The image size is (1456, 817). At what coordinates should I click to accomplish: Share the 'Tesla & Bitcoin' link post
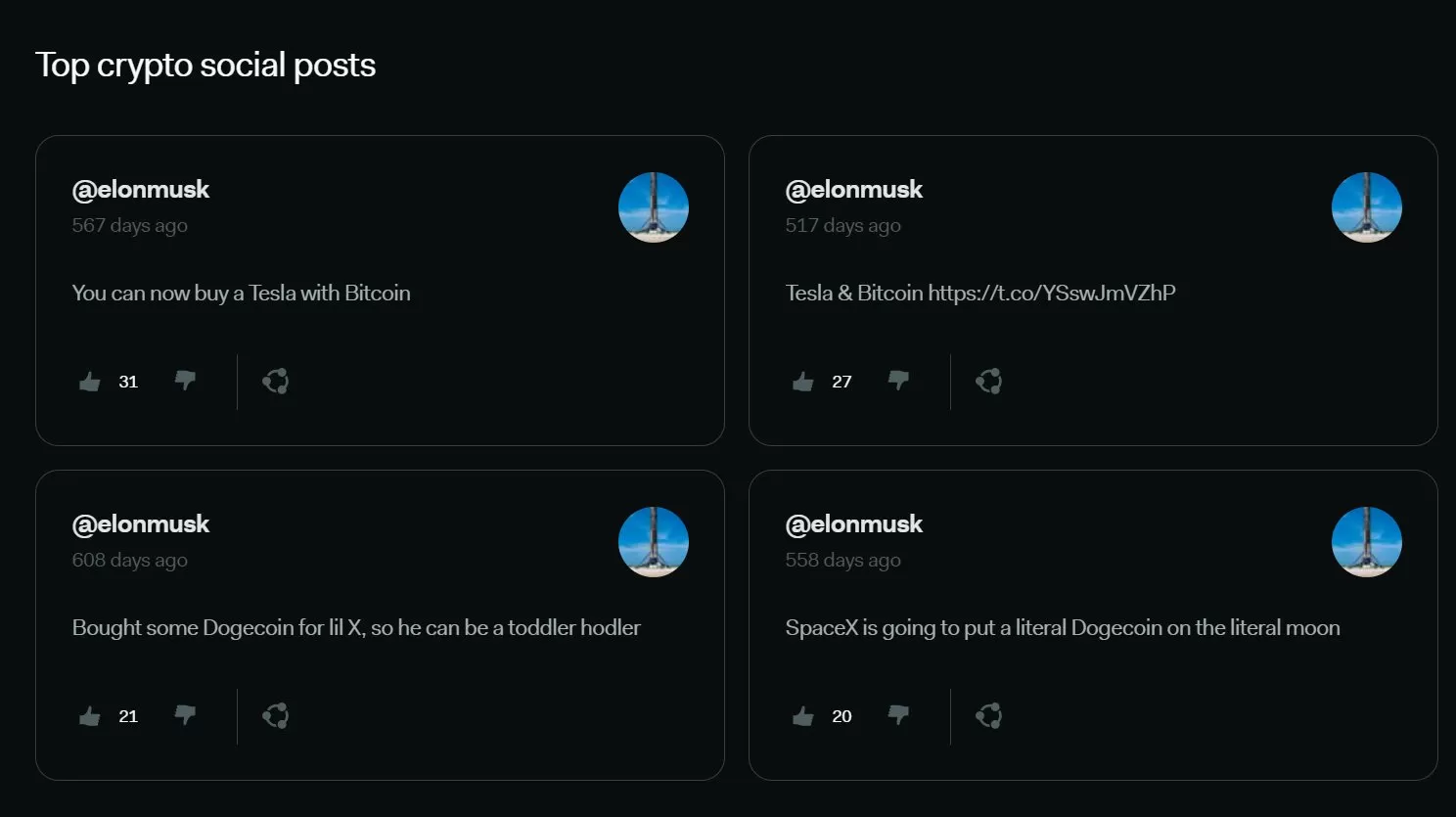(x=988, y=382)
